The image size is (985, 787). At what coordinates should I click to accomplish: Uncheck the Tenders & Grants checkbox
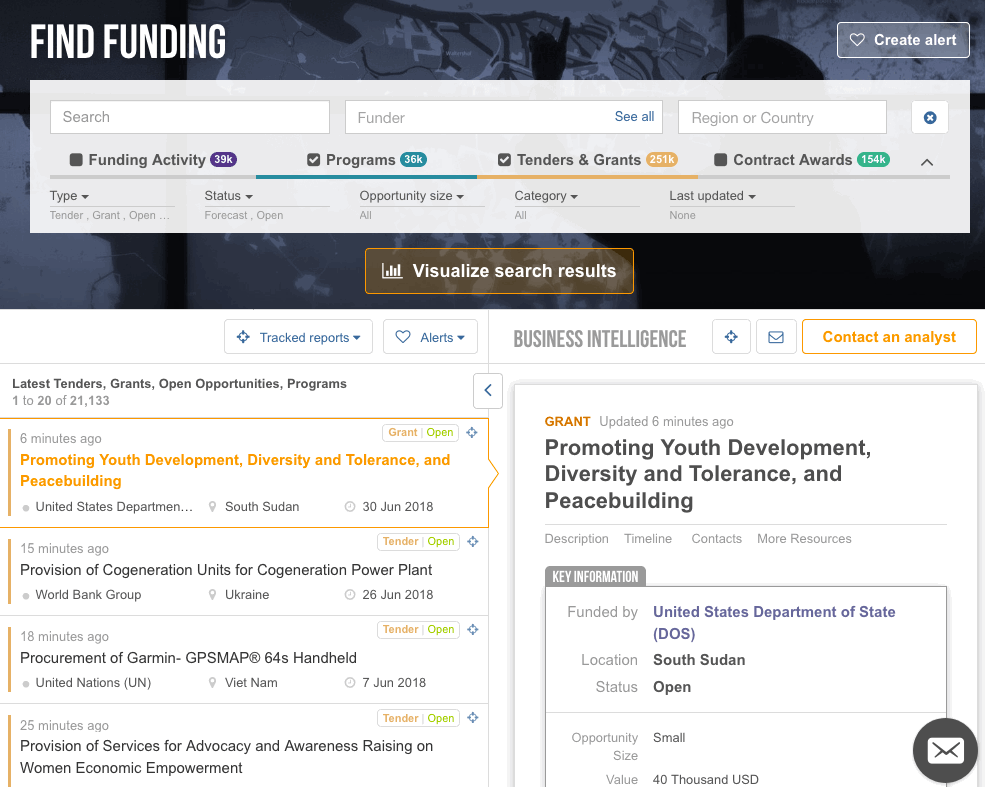click(x=504, y=160)
